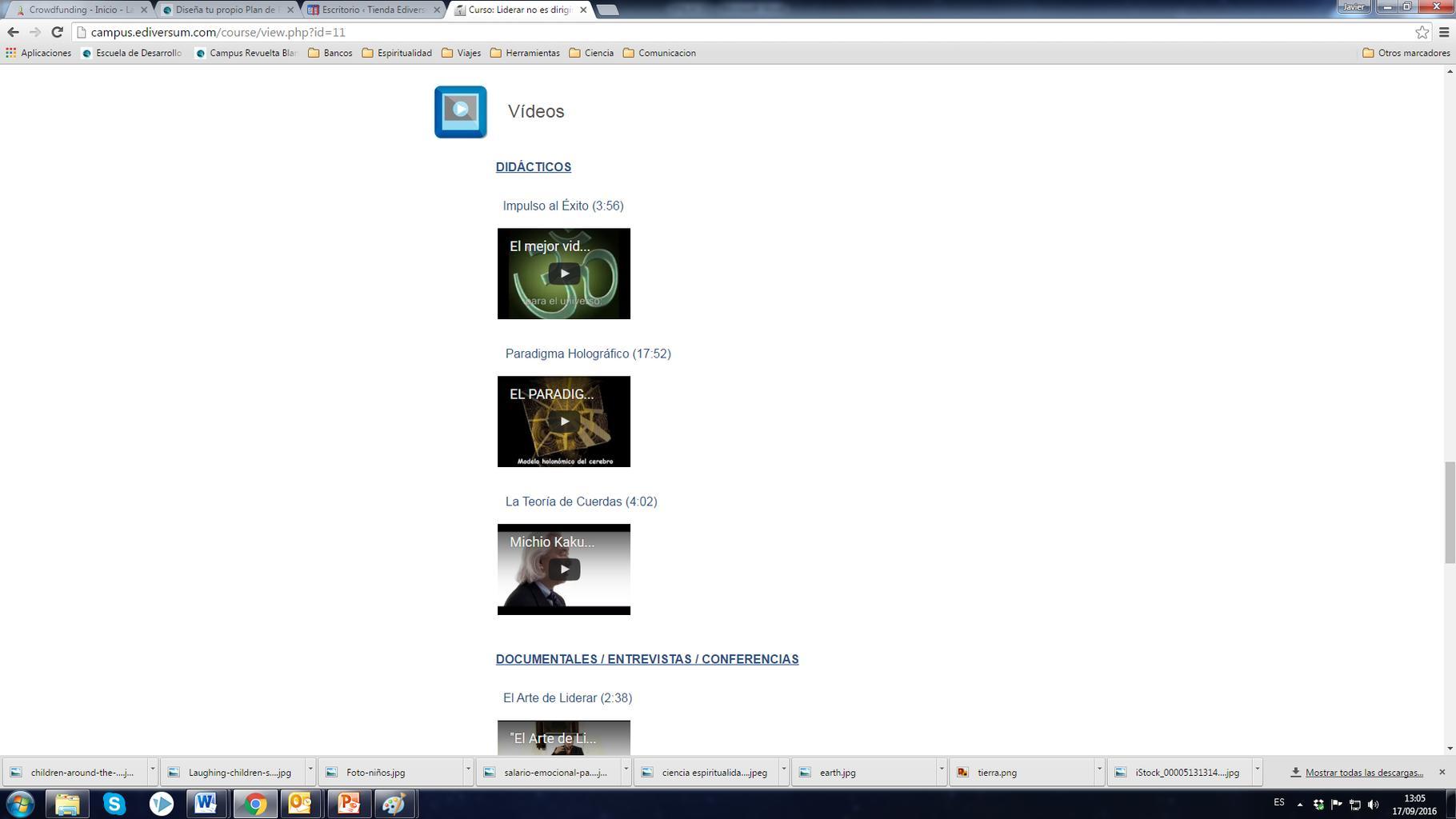Click Mostrar todas las descargas link
Viewport: 1456px width, 819px height.
[x=1364, y=773]
